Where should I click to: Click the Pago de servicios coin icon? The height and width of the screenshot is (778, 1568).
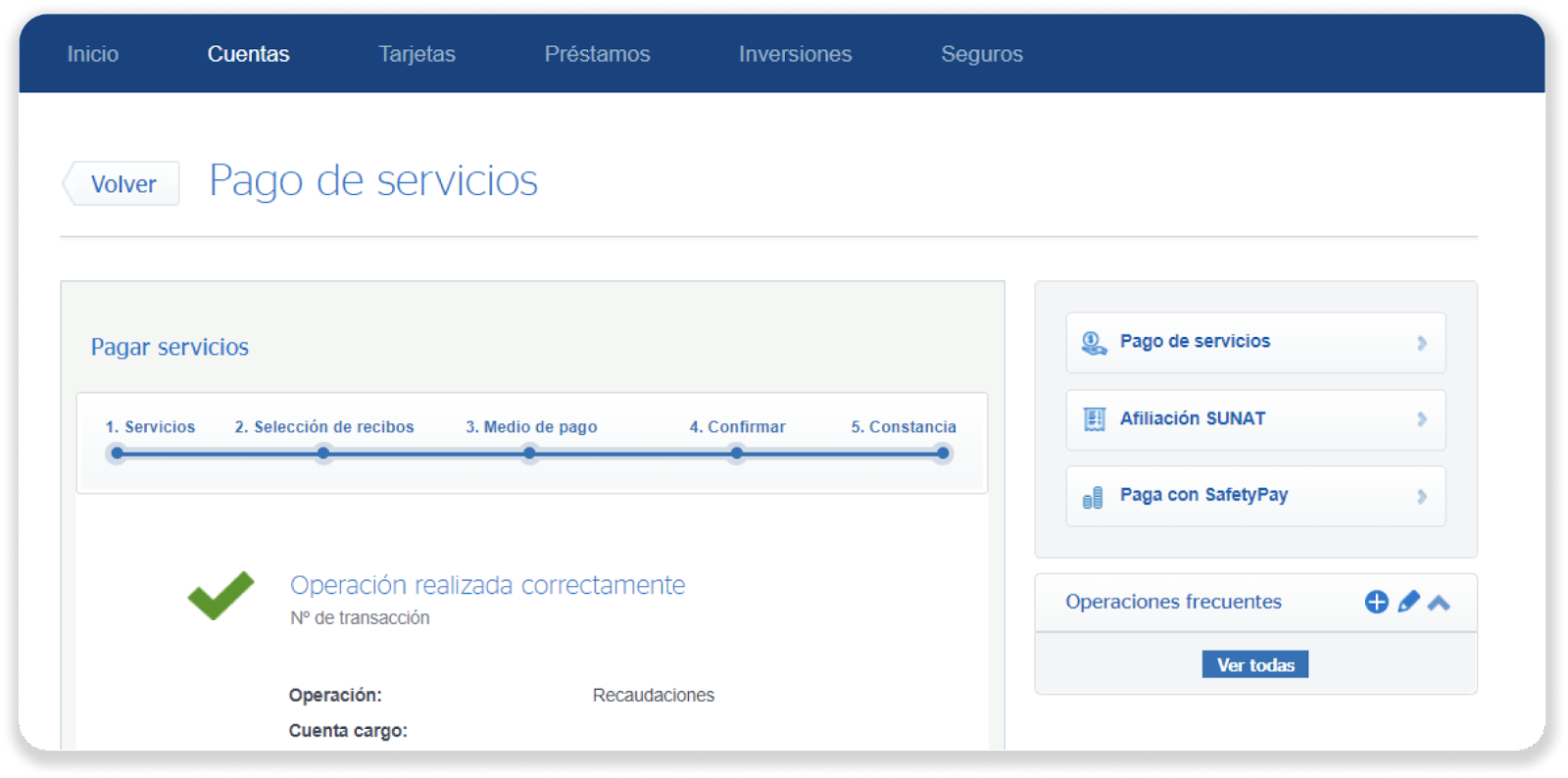tap(1093, 343)
